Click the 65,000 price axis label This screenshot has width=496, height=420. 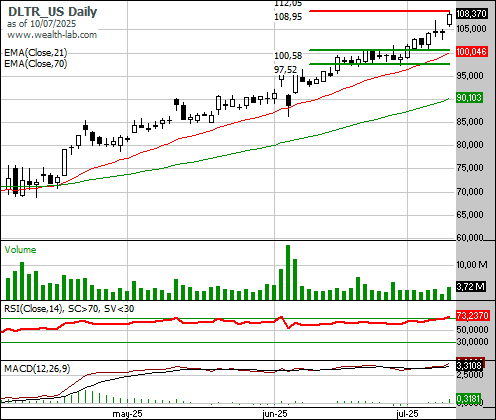click(x=470, y=214)
